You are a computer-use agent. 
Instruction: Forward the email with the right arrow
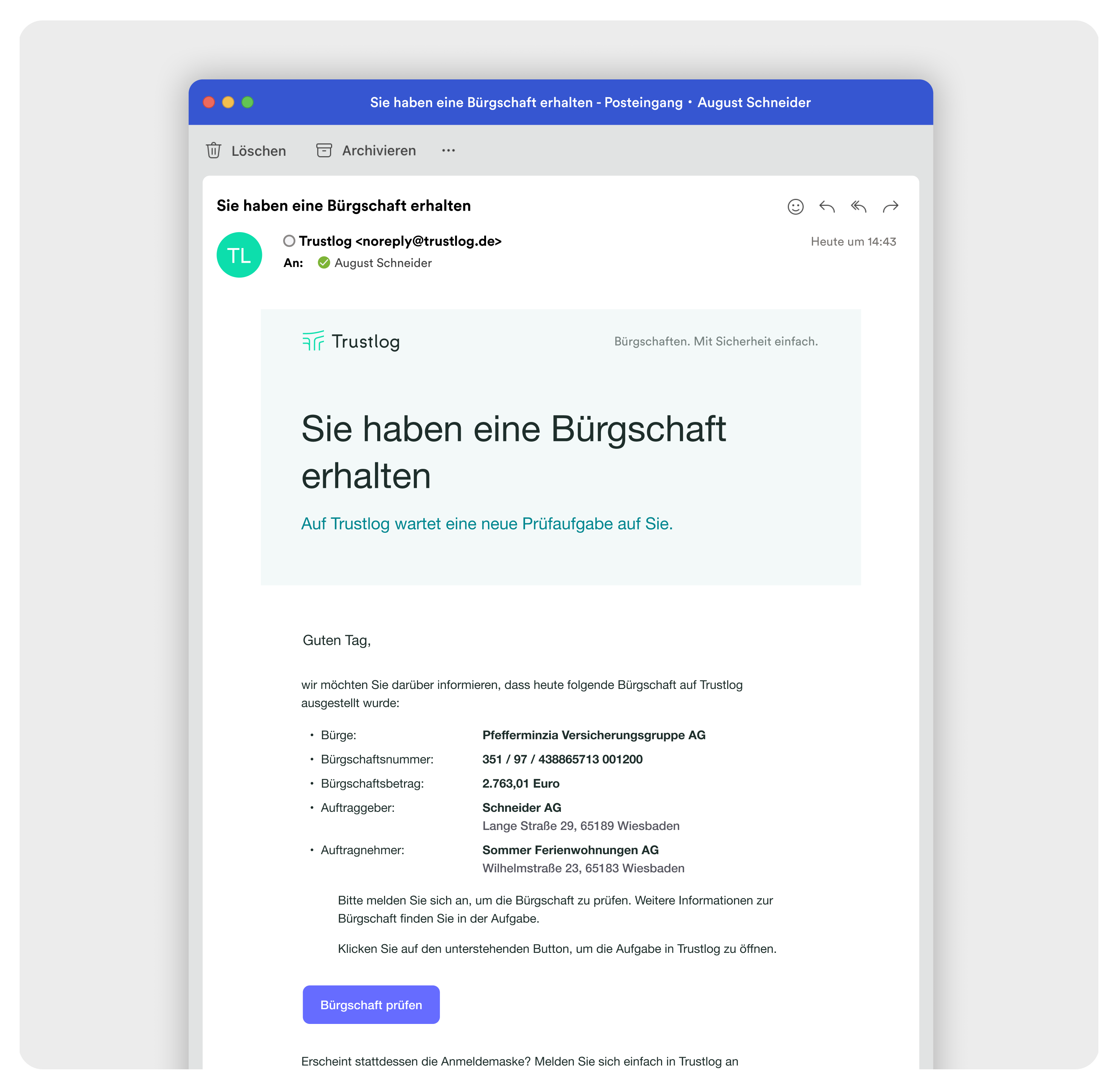890,206
